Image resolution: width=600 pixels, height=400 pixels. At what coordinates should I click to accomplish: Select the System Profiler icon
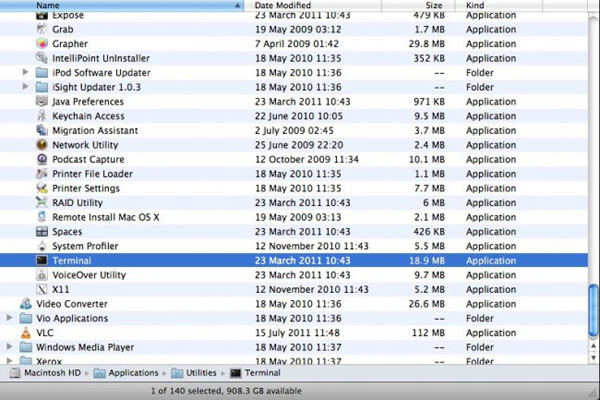[x=41, y=246]
